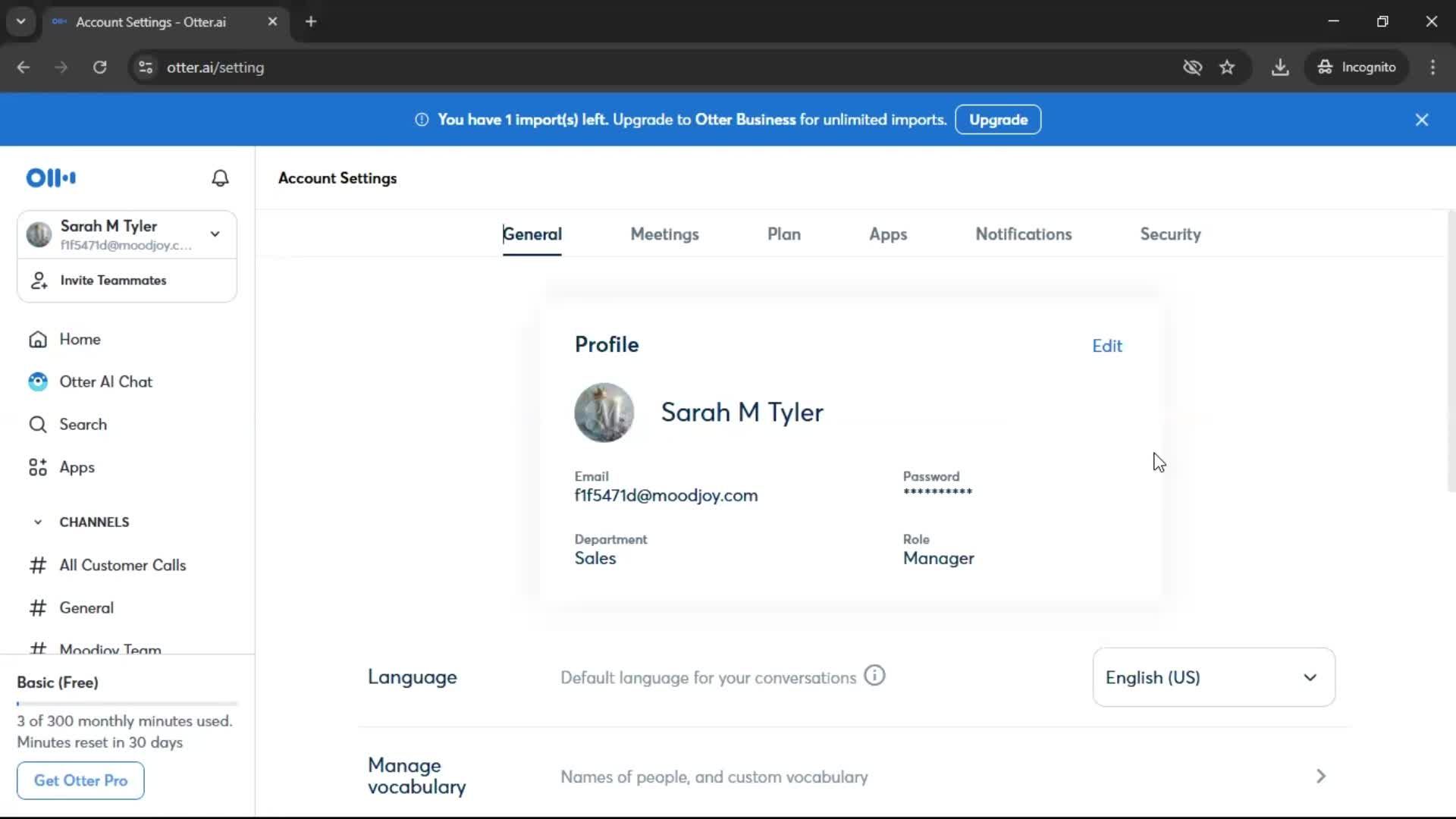Open the notifications bell icon
This screenshot has height=819, width=1456.
pos(220,178)
